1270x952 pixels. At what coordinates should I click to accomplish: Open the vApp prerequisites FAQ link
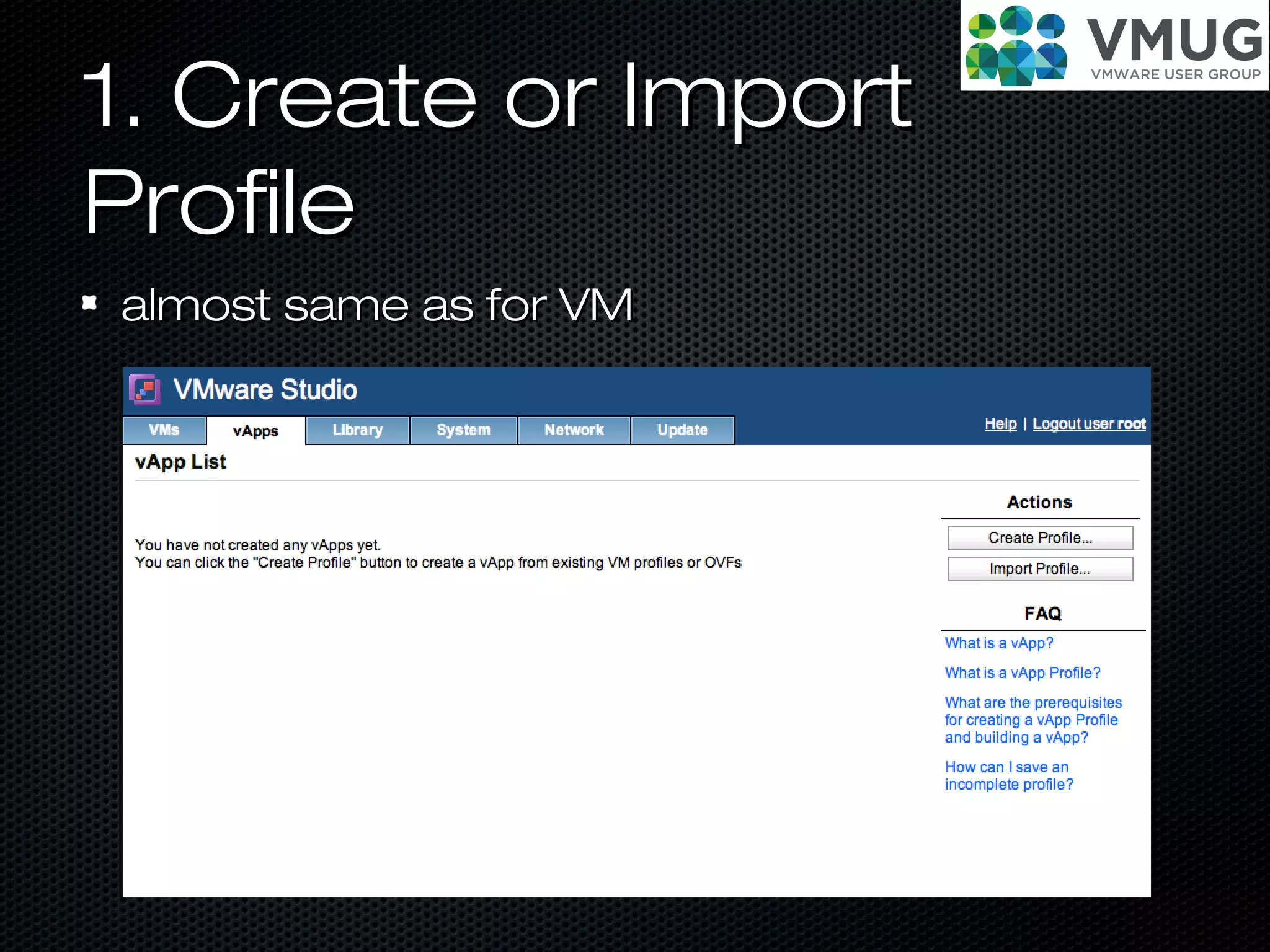click(1033, 720)
